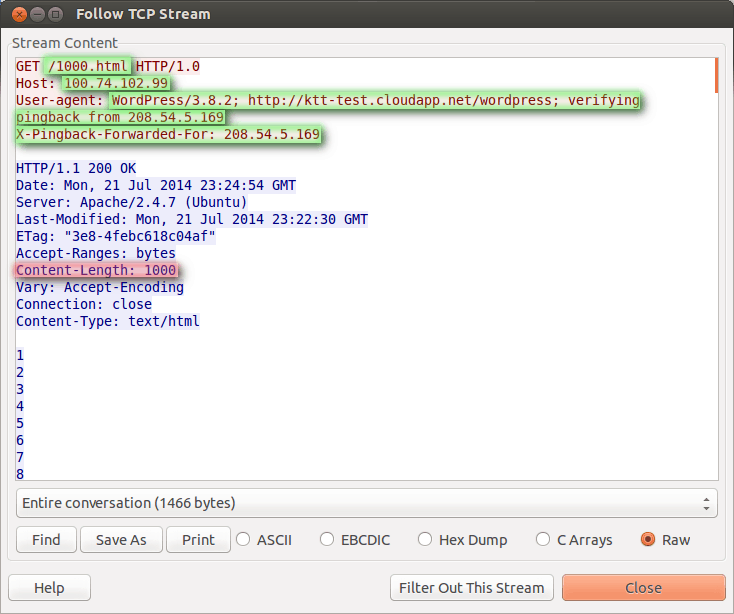
Task: Open the Entire conversation dropdown
Action: (x=367, y=503)
